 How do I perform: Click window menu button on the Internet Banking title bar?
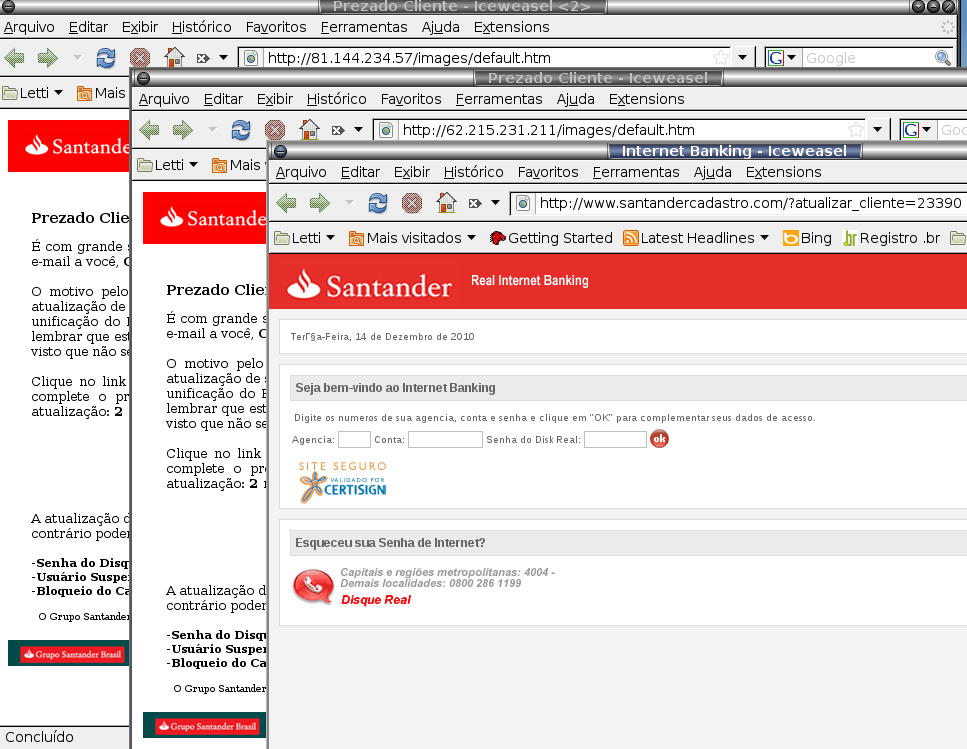pyautogui.click(x=280, y=151)
